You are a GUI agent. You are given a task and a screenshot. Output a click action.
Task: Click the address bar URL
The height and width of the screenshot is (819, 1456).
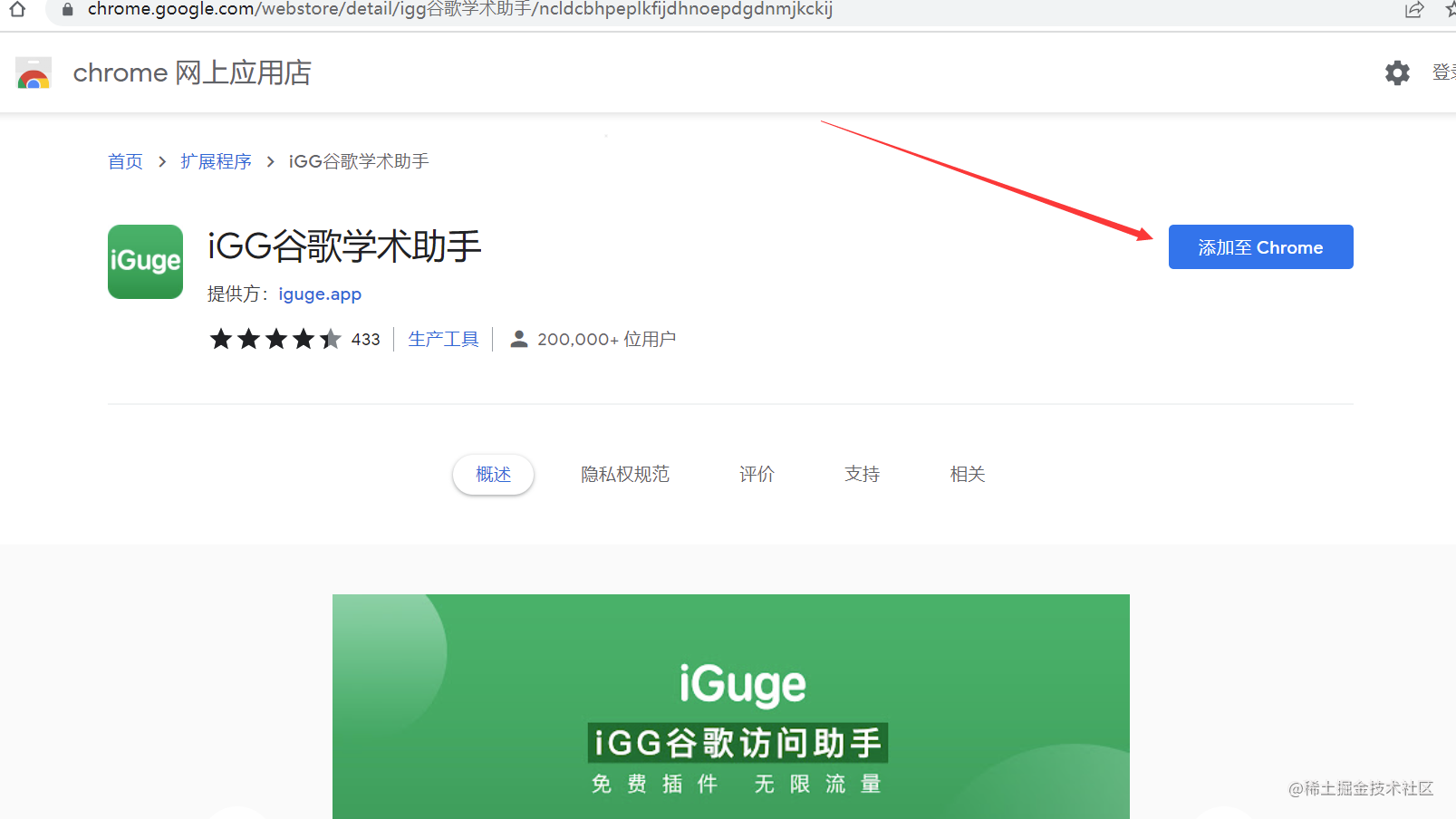coord(459,9)
